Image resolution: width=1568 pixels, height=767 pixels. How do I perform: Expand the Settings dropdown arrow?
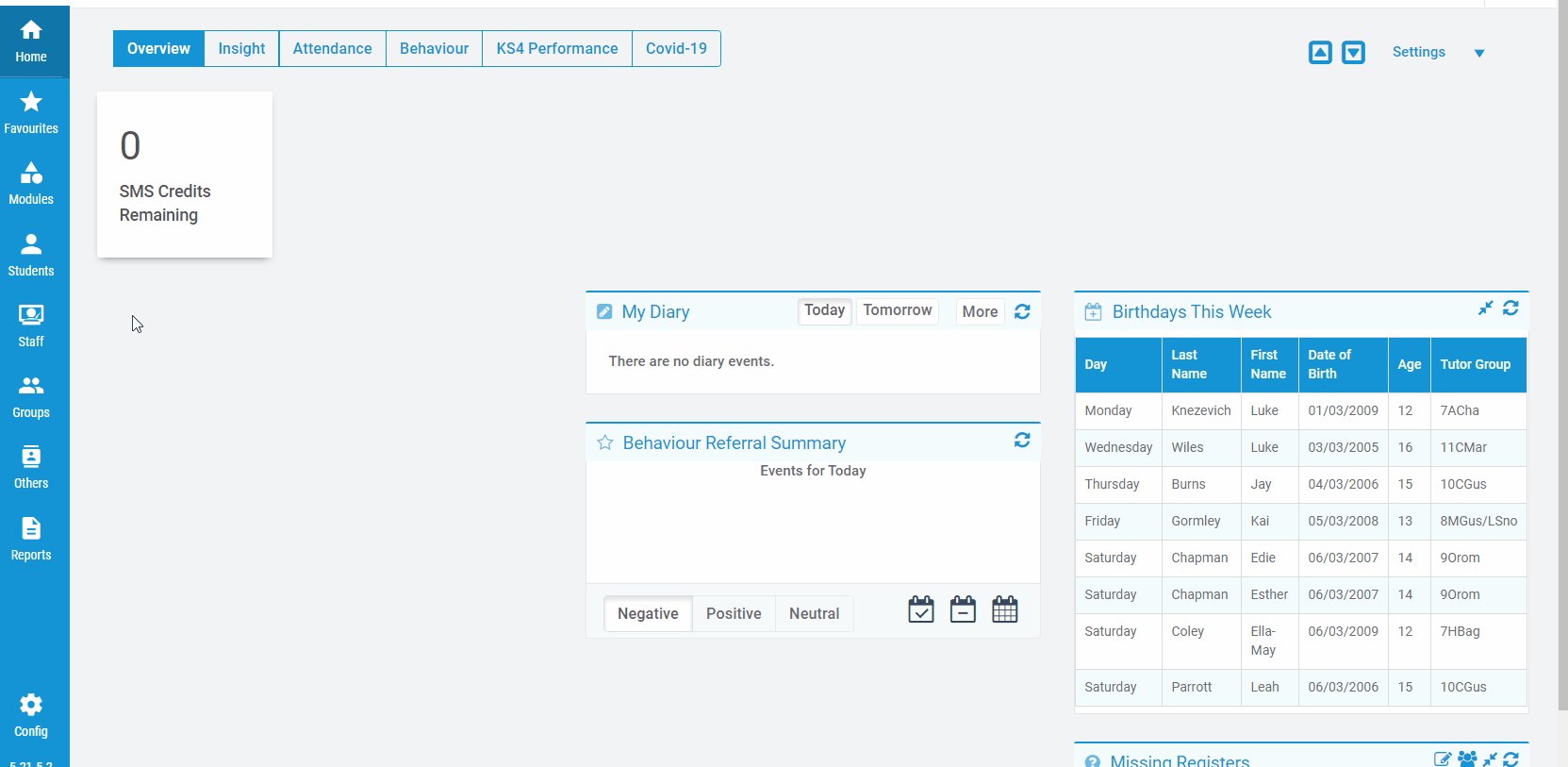[x=1479, y=53]
